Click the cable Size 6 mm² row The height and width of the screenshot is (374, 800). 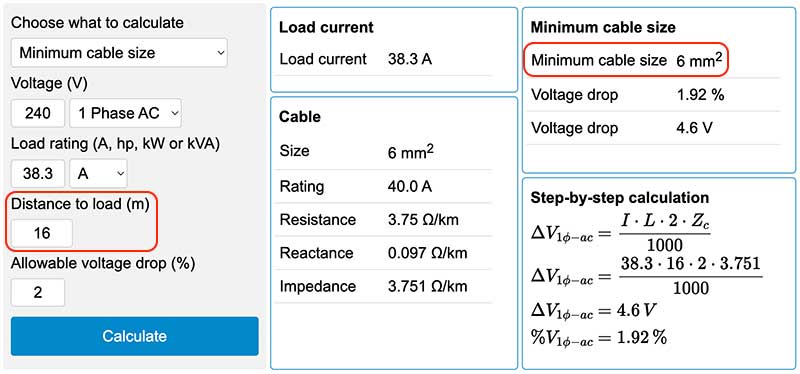tap(383, 152)
